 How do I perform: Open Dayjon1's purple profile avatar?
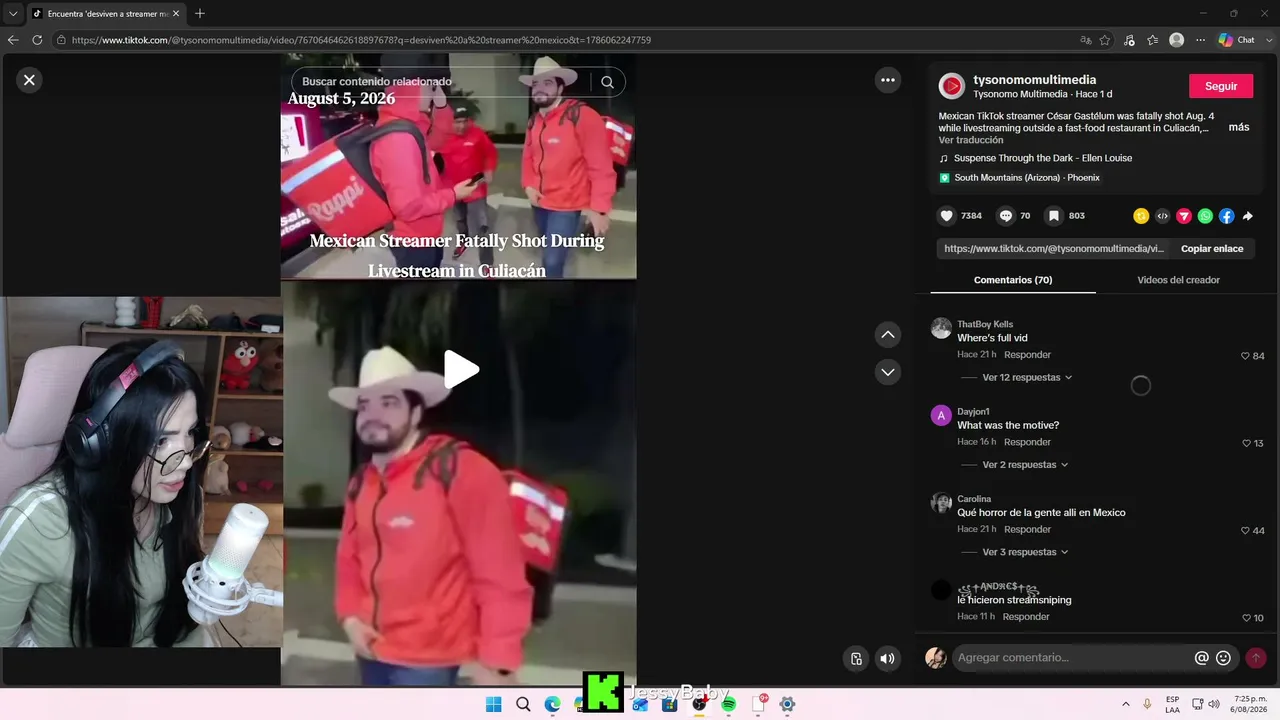(941, 416)
